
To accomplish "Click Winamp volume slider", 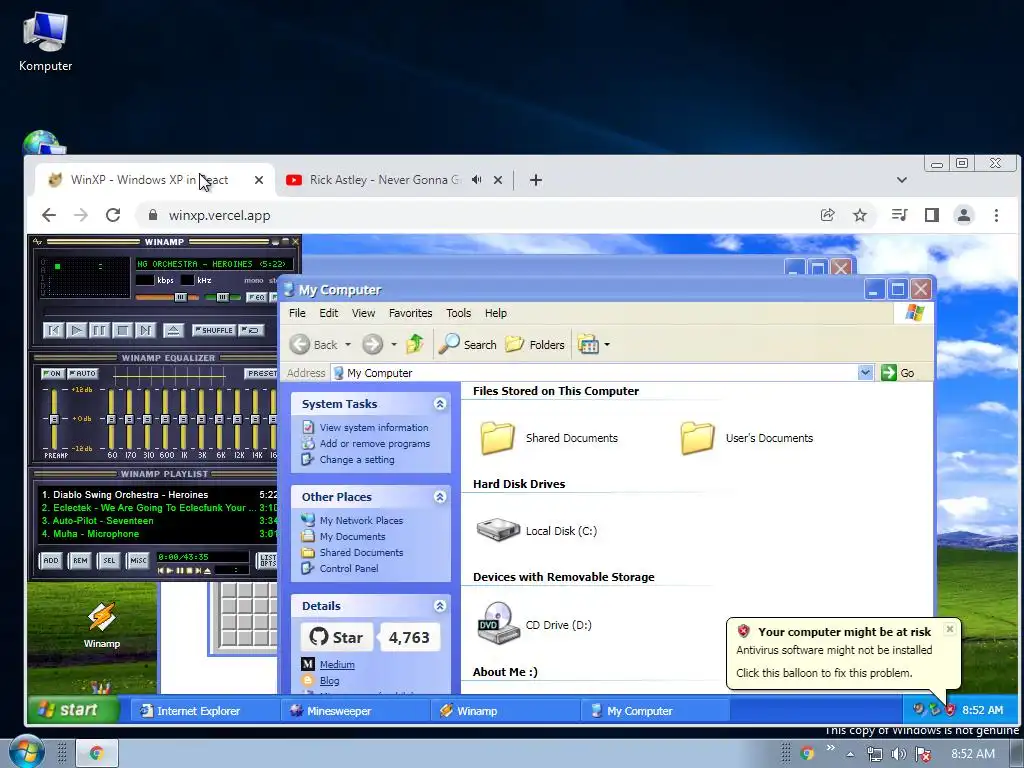I will 167,297.
